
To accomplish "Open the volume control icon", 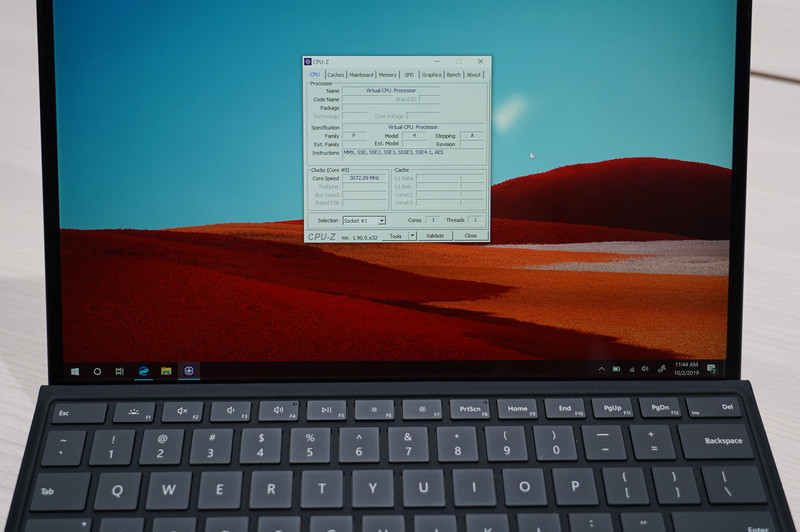I will [645, 368].
